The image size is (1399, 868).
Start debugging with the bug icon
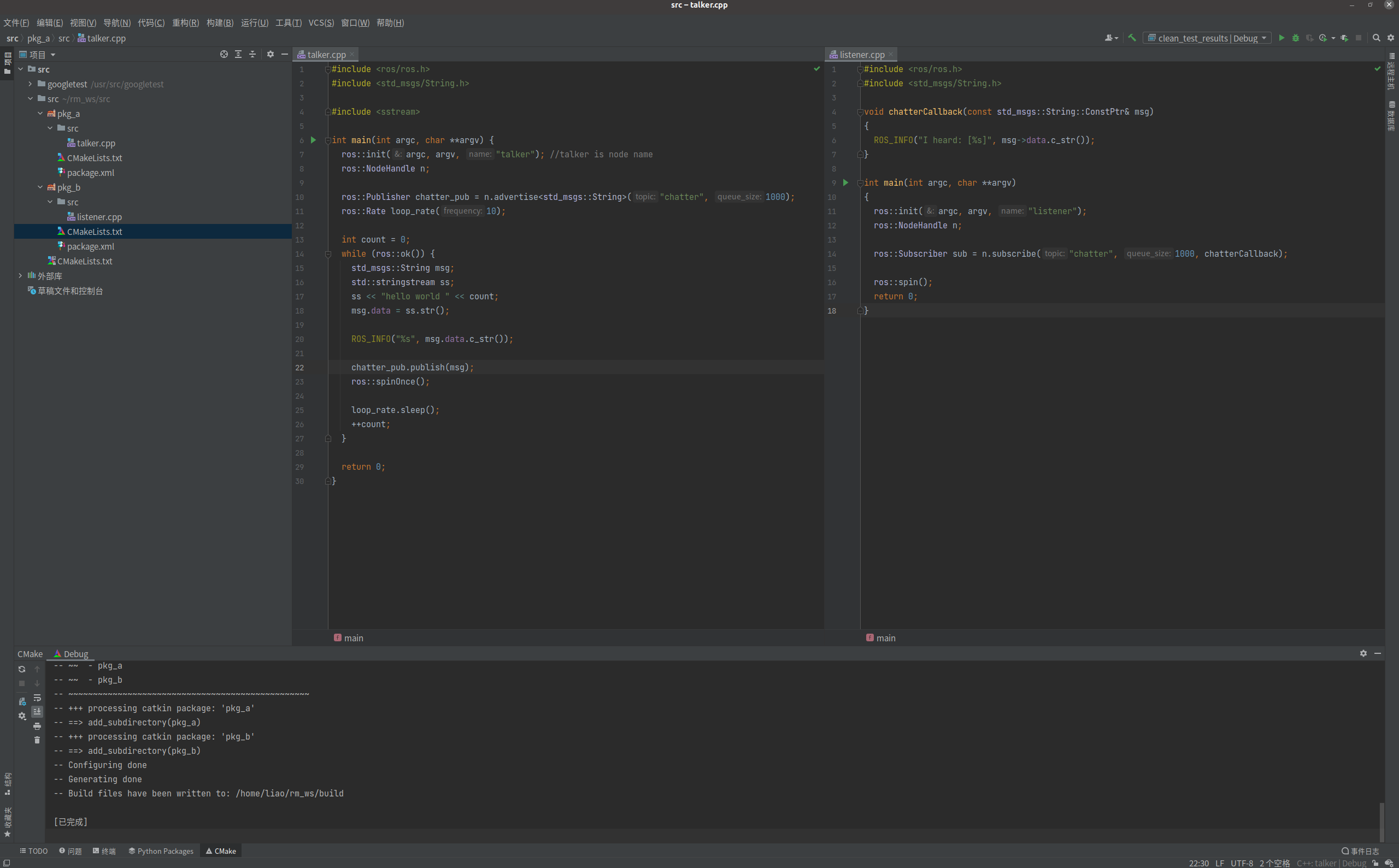1295,38
